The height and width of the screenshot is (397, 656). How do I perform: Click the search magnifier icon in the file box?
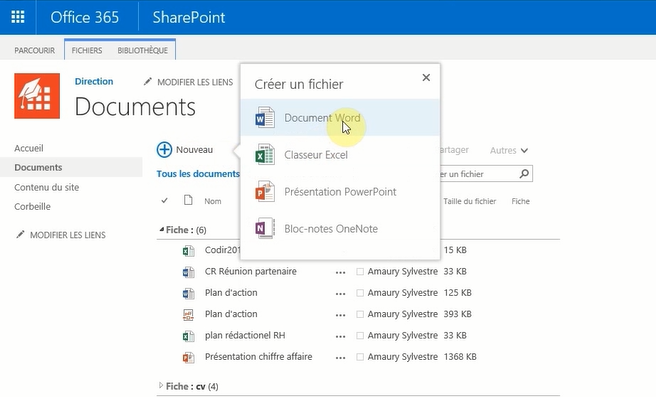tap(524, 174)
